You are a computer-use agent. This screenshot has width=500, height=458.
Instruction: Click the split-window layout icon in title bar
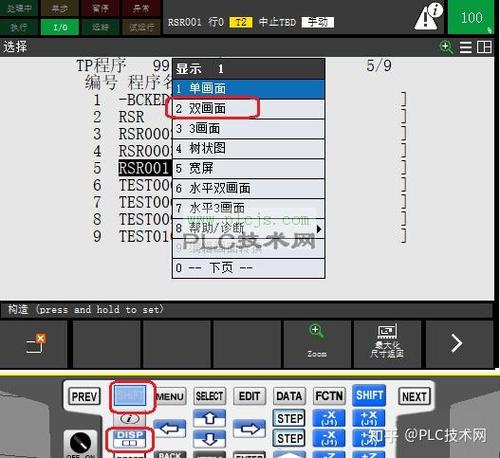[x=484, y=47]
